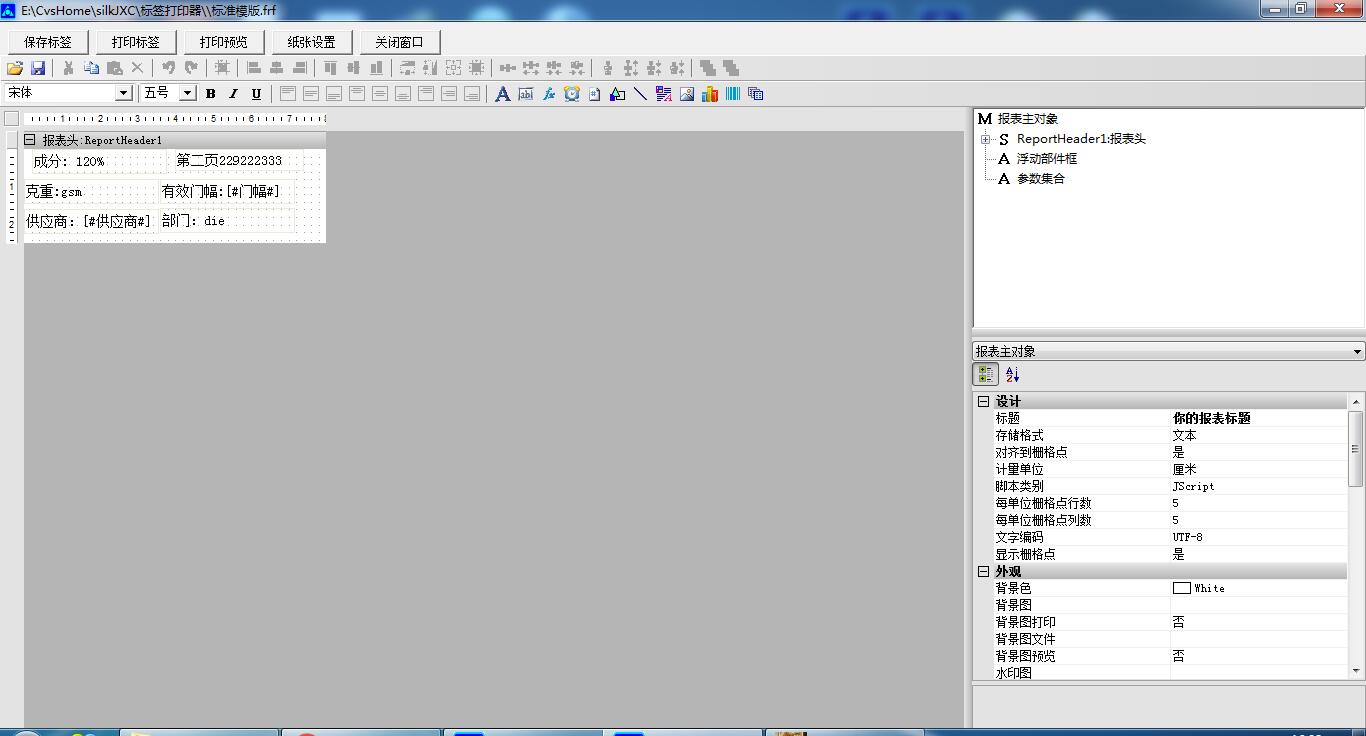Screen dimensions: 1366x736
Task: Select the 浮动部件框 tree node
Action: (x=1047, y=159)
